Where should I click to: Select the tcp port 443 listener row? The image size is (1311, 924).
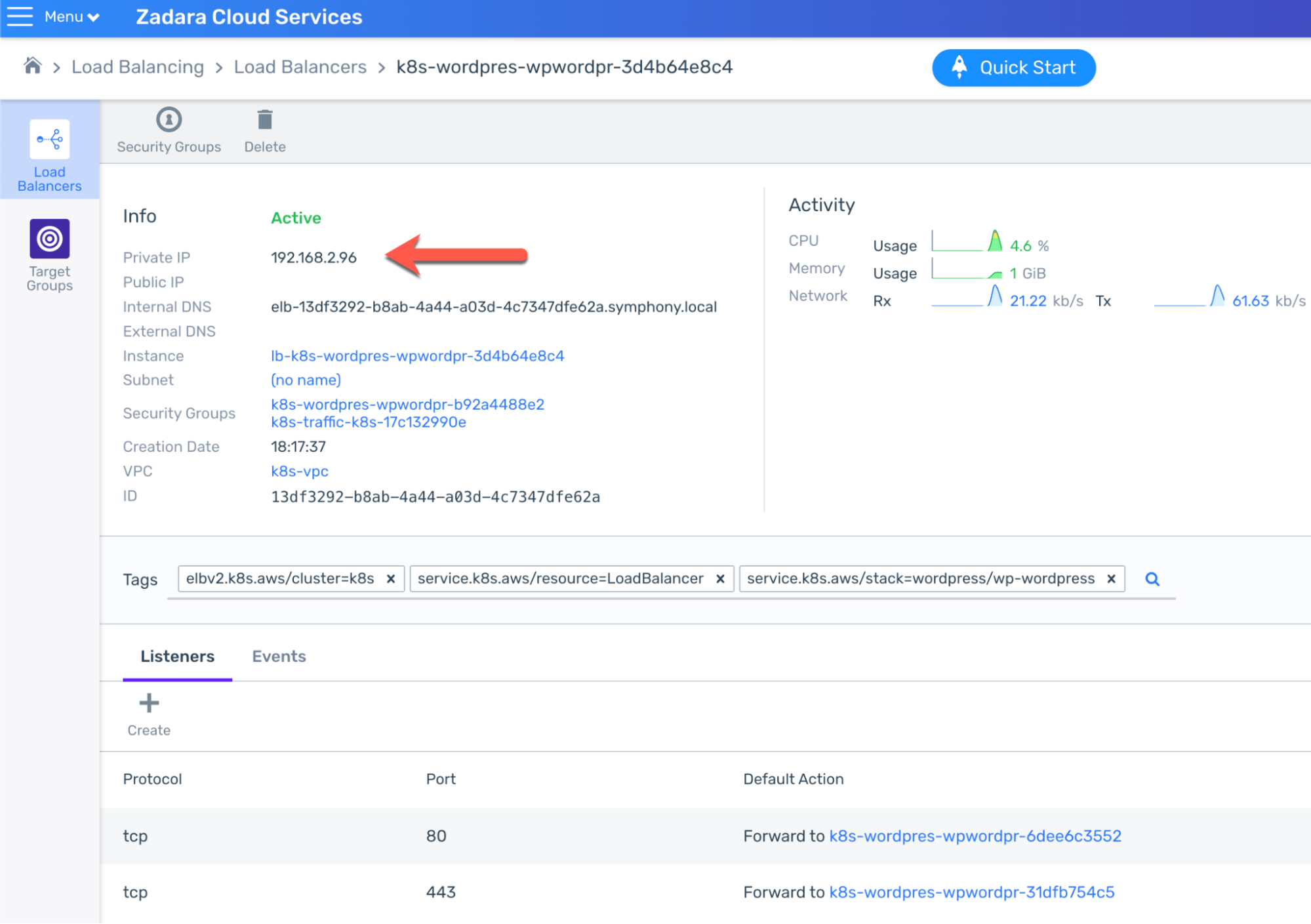pyautogui.click(x=705, y=893)
